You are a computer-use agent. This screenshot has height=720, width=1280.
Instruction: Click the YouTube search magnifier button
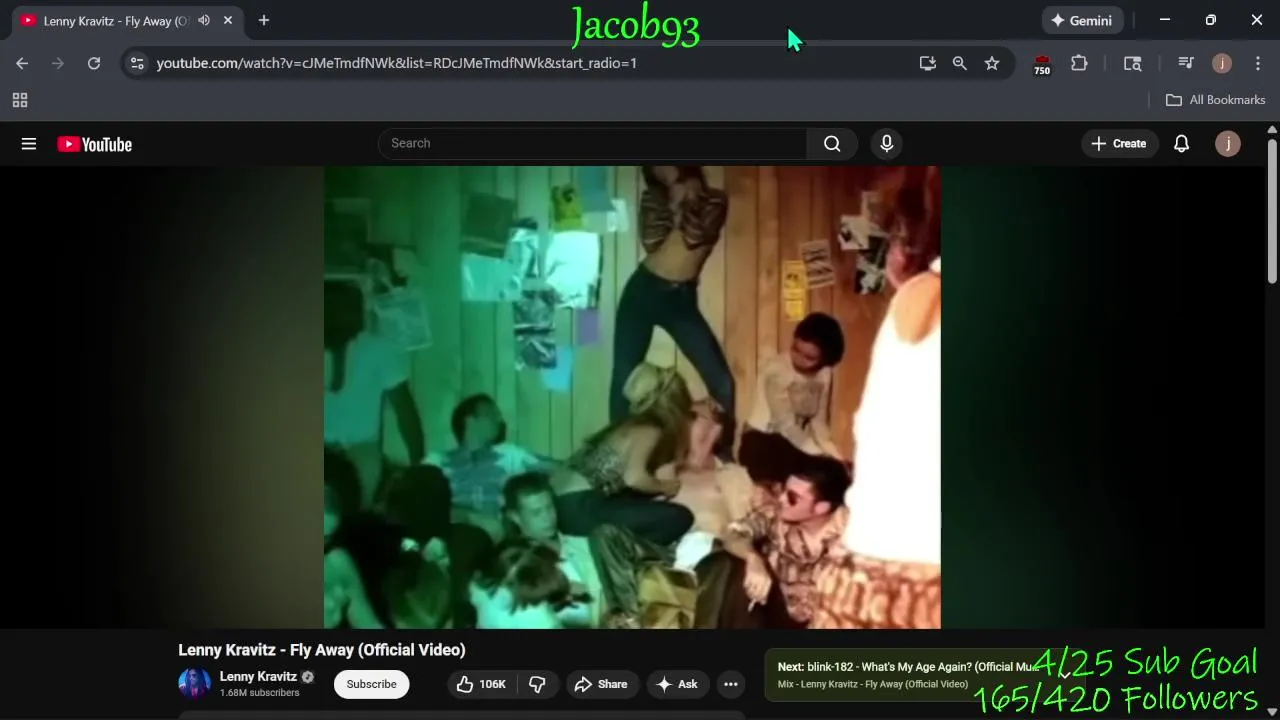(x=832, y=143)
